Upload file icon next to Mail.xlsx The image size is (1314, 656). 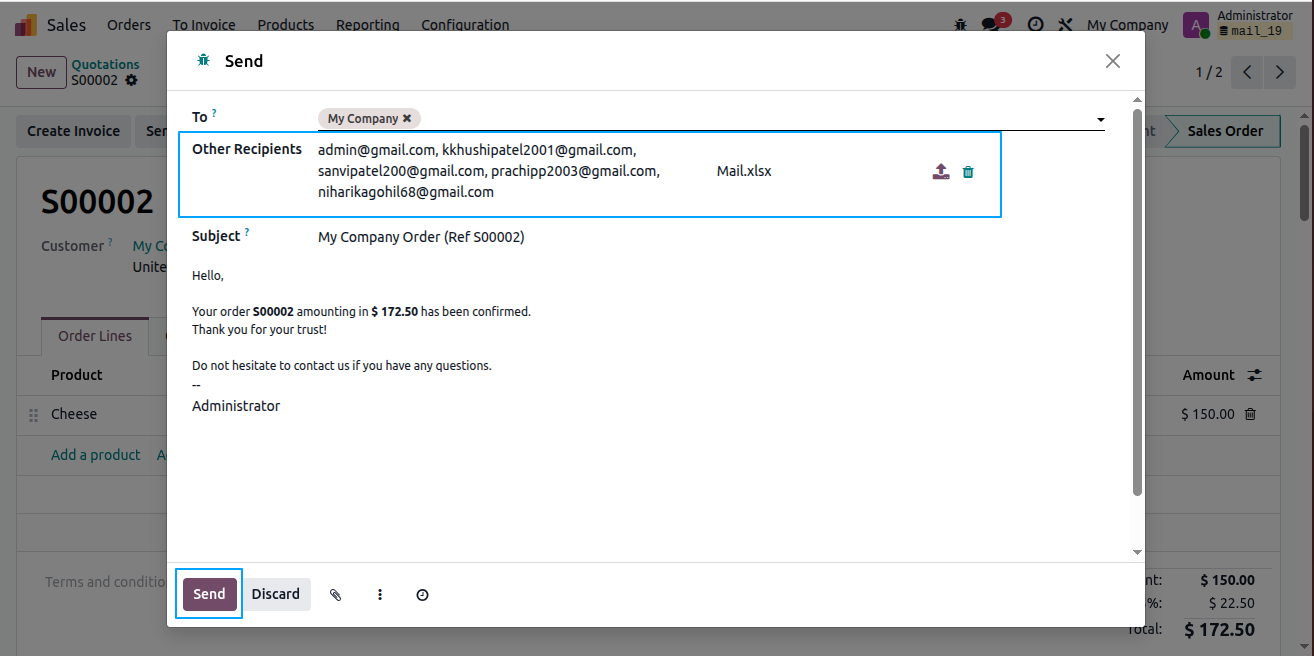point(941,172)
